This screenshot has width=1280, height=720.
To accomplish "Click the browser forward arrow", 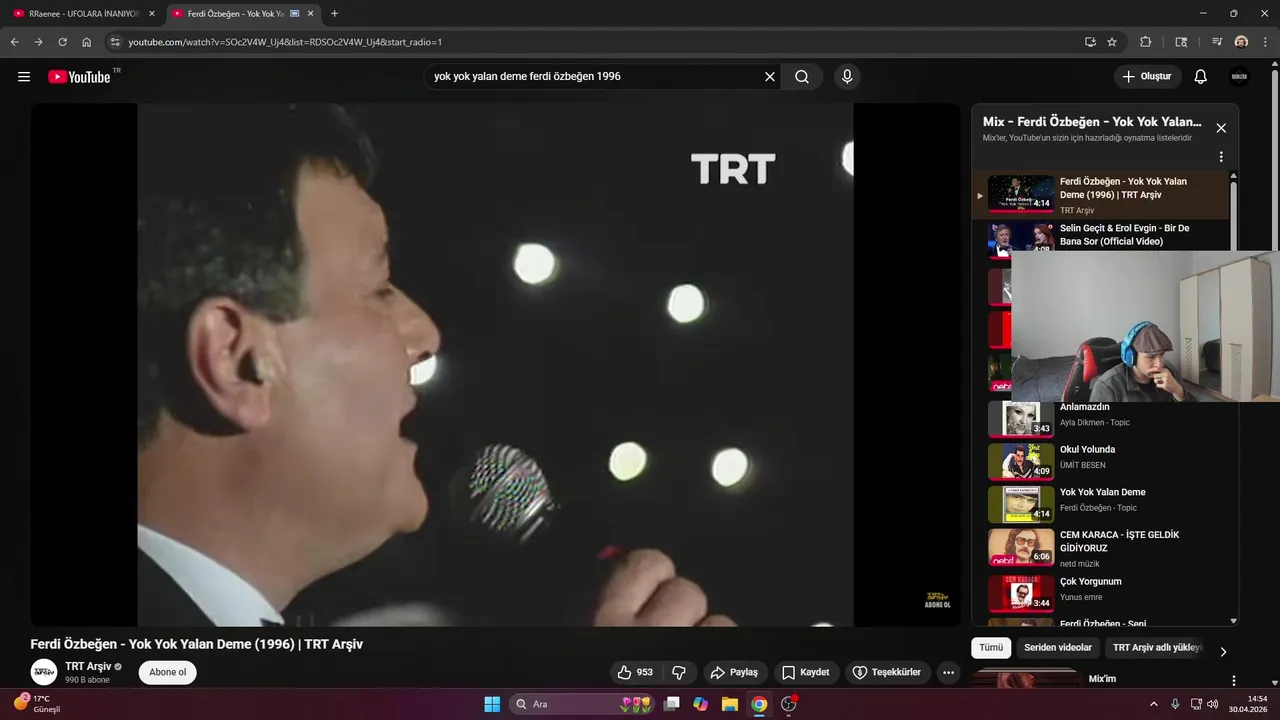I will click(38, 42).
